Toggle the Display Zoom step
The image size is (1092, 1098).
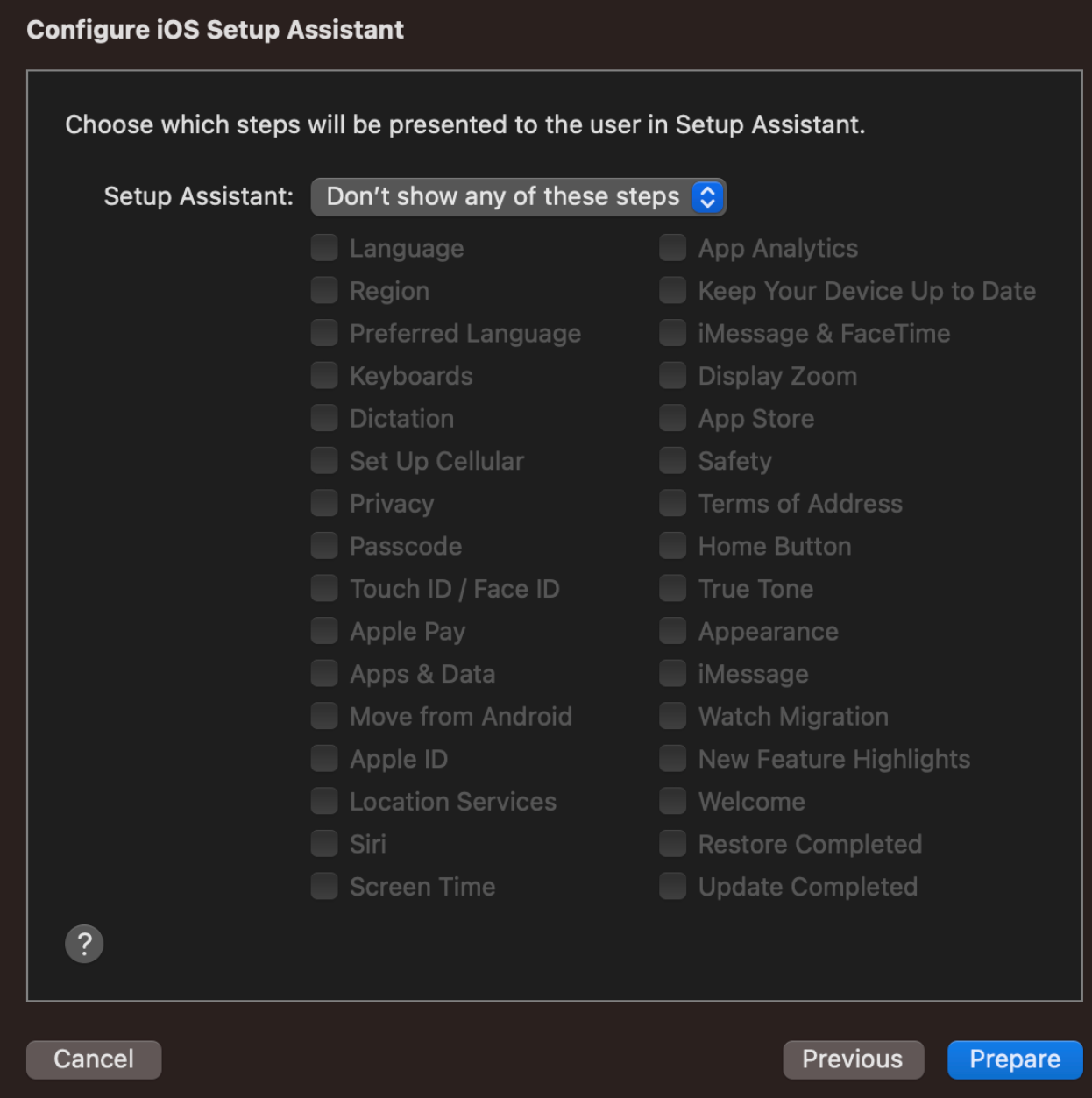click(x=672, y=375)
